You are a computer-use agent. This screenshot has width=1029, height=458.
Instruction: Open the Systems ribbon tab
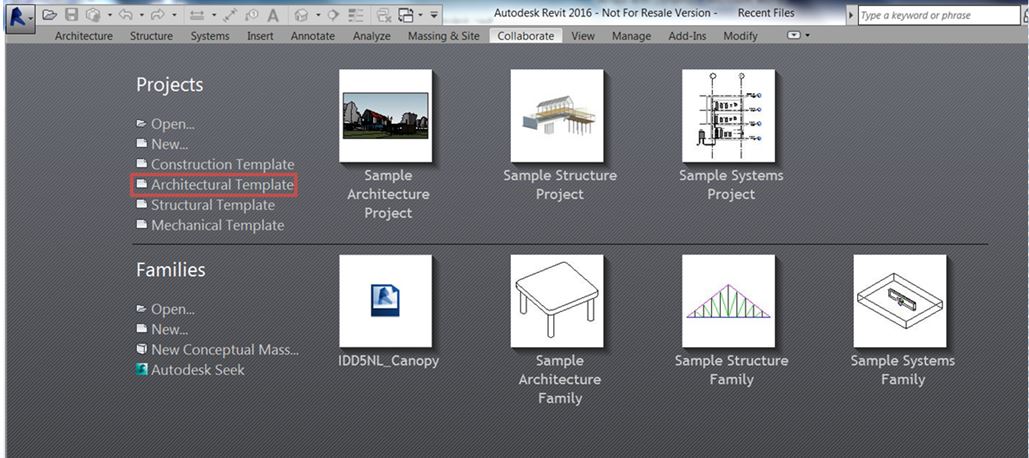pyautogui.click(x=210, y=36)
